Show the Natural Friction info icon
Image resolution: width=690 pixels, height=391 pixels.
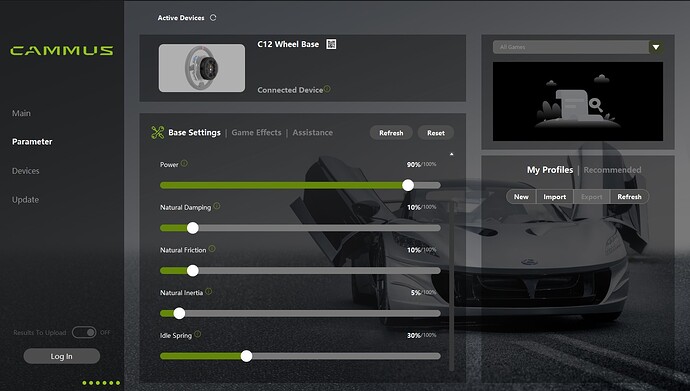pos(212,248)
